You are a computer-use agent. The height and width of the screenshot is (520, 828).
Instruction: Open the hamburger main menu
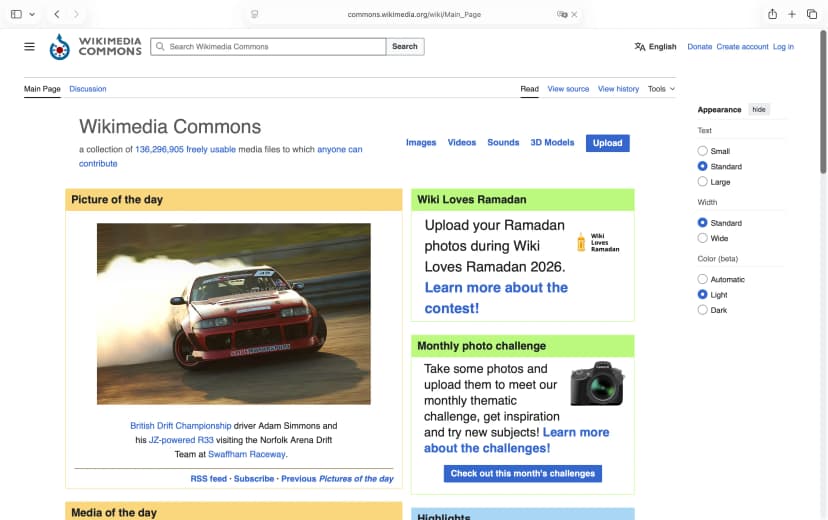pos(29,46)
